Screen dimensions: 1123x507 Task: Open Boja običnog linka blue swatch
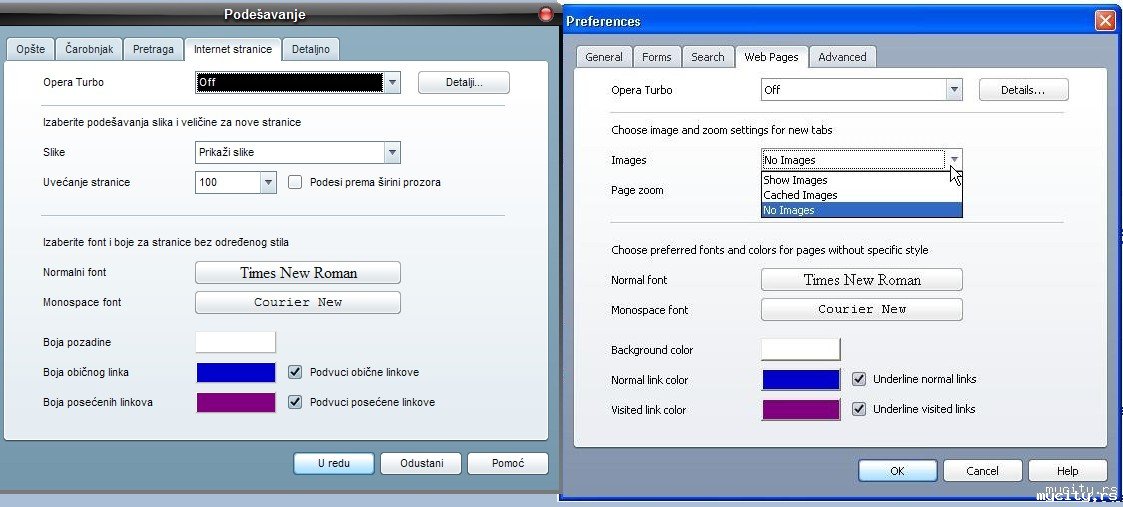[x=236, y=372]
